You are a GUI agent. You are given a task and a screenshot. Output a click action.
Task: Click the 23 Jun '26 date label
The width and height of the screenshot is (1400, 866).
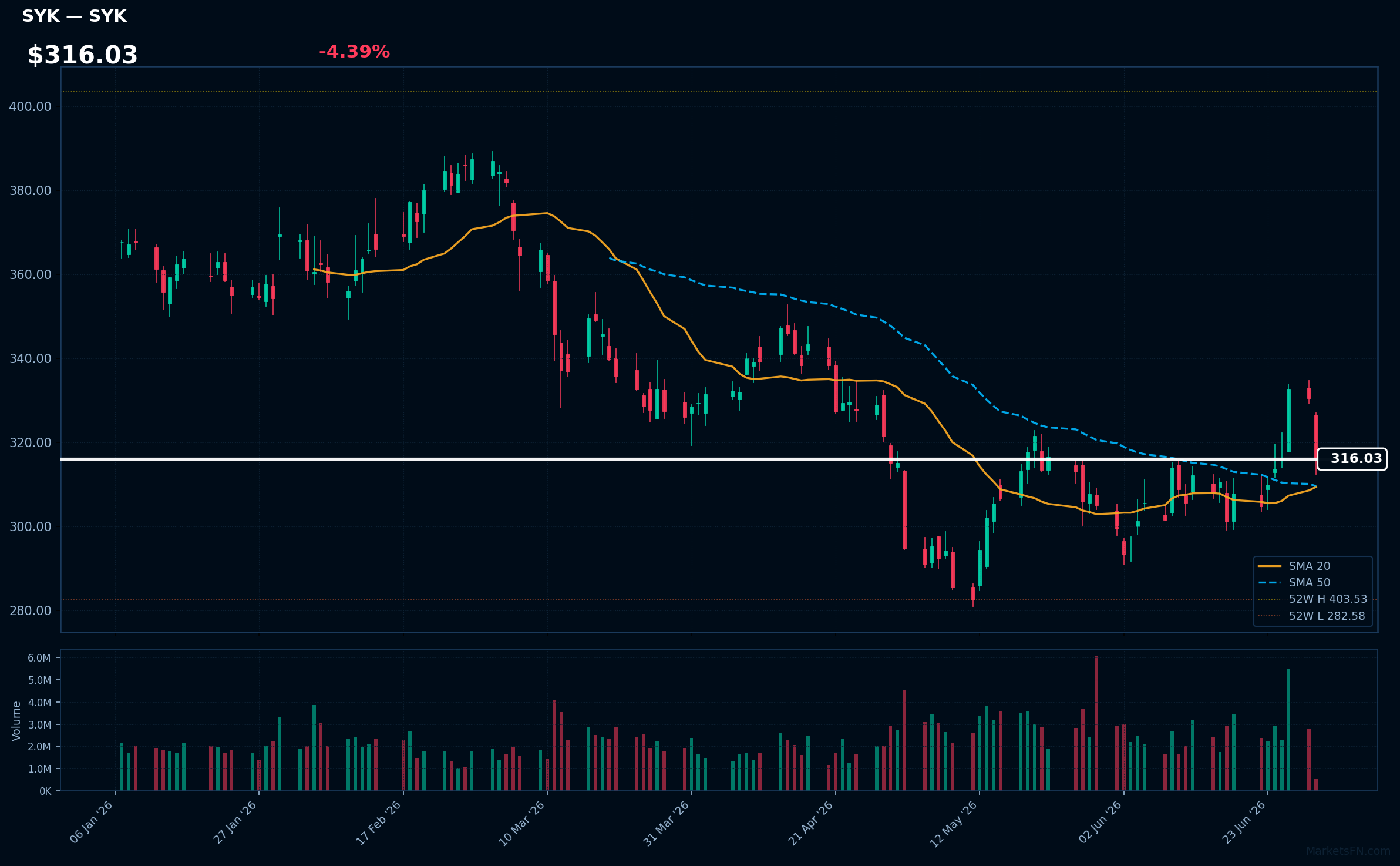[1244, 822]
